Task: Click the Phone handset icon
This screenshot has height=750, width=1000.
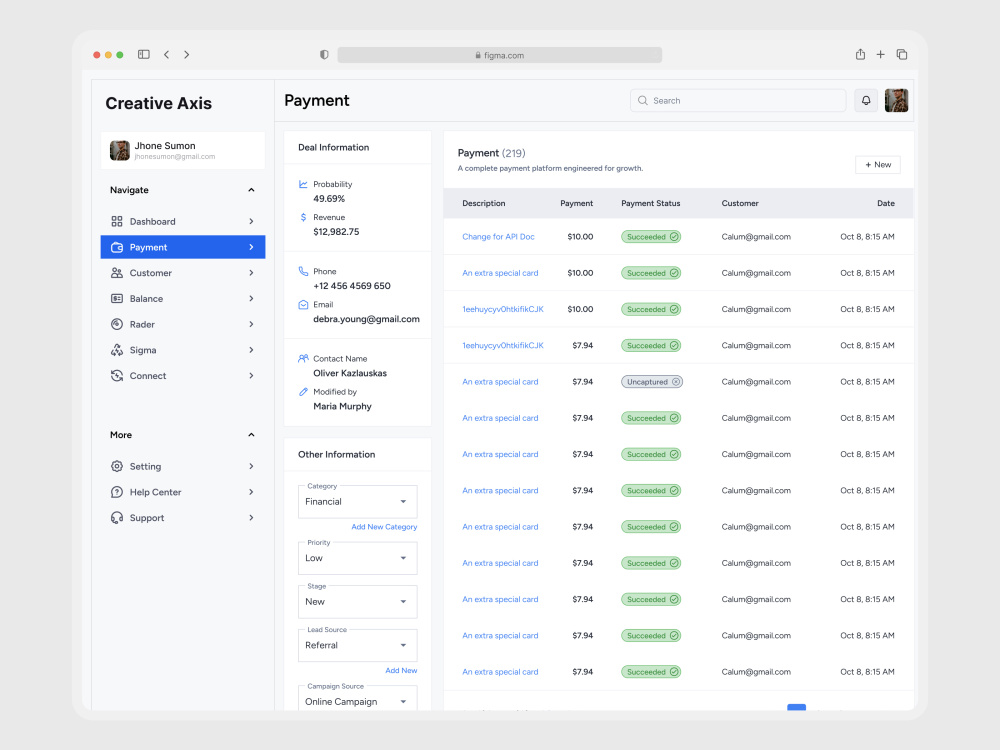Action: [303, 271]
